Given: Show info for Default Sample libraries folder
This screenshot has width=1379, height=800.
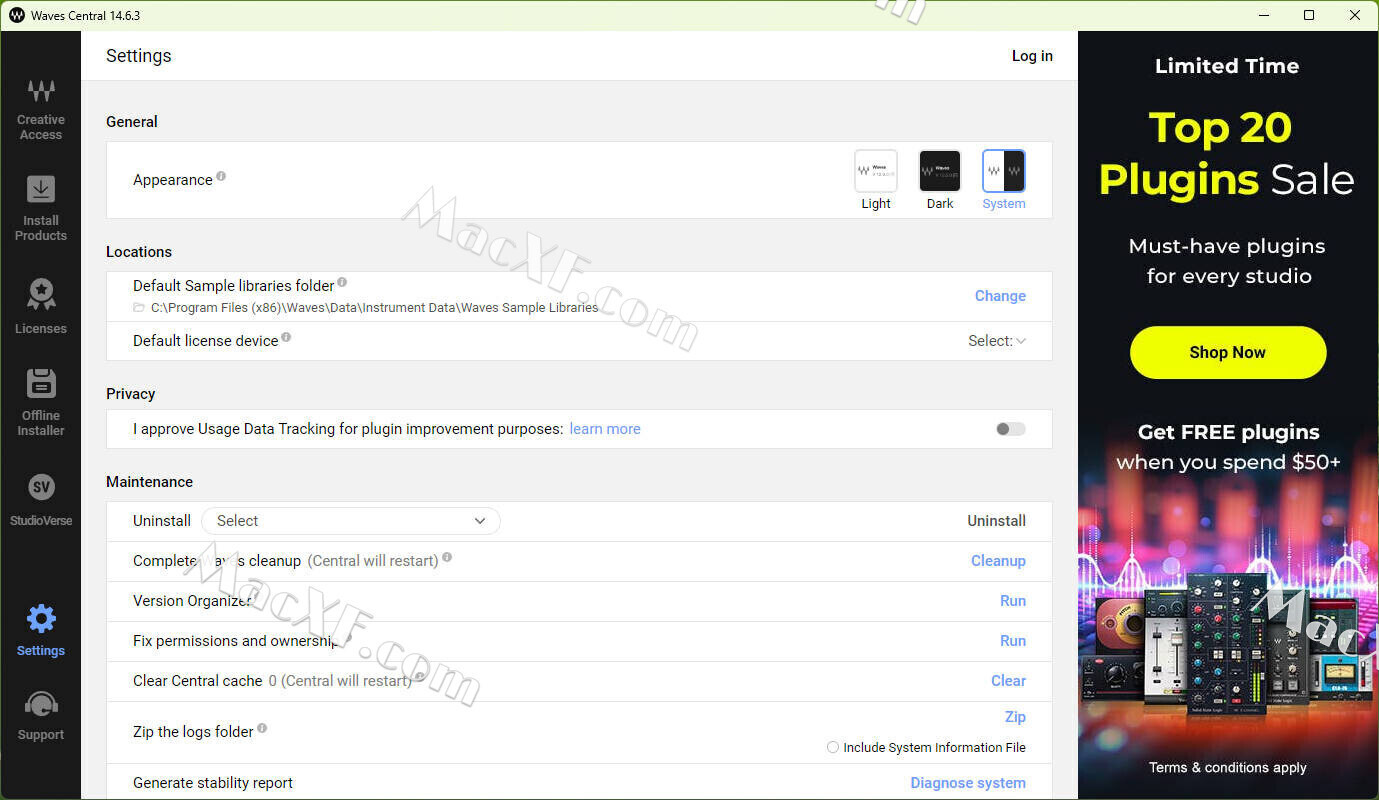Looking at the screenshot, I should [x=342, y=282].
